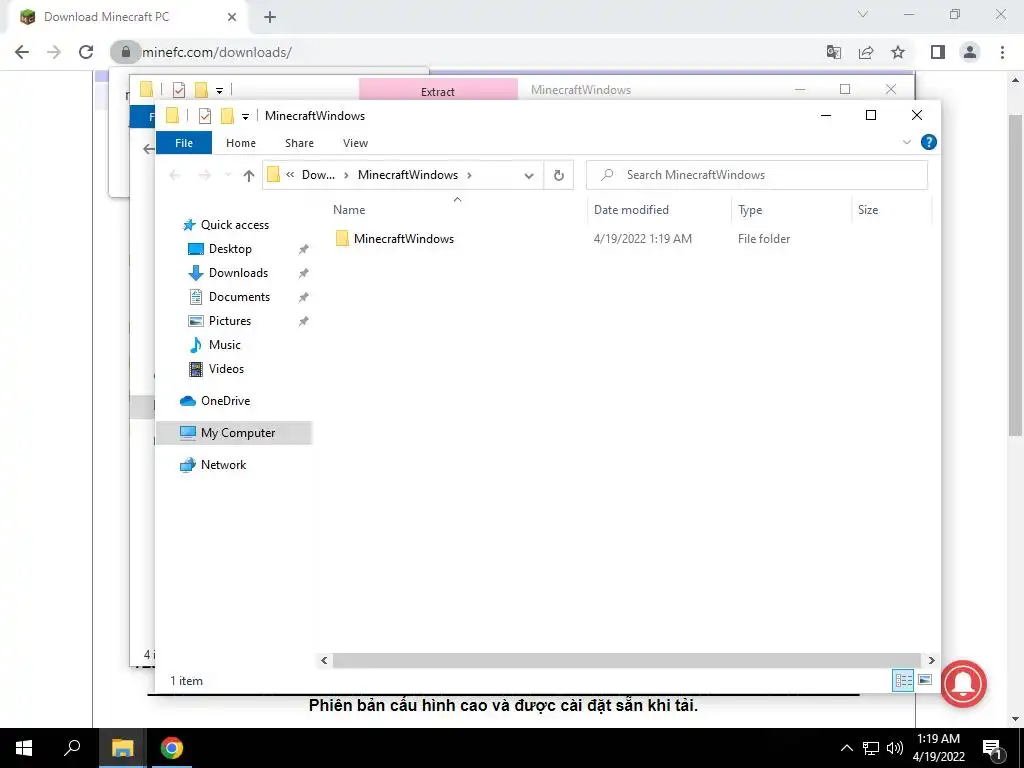The width and height of the screenshot is (1024, 768).
Task: Click the Chrome share page icon
Action: 866,52
